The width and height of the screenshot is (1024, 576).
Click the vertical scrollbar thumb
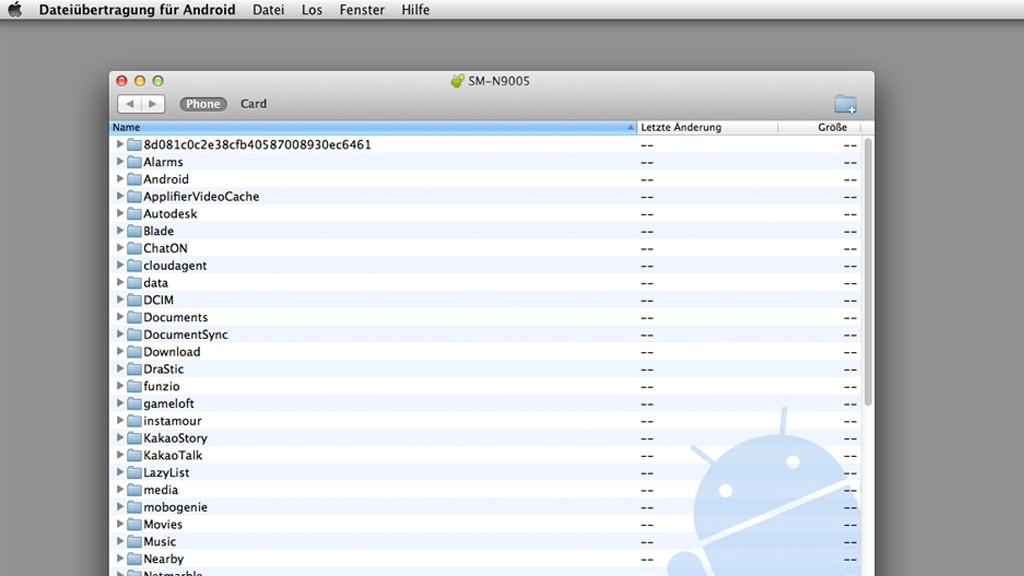click(x=868, y=271)
